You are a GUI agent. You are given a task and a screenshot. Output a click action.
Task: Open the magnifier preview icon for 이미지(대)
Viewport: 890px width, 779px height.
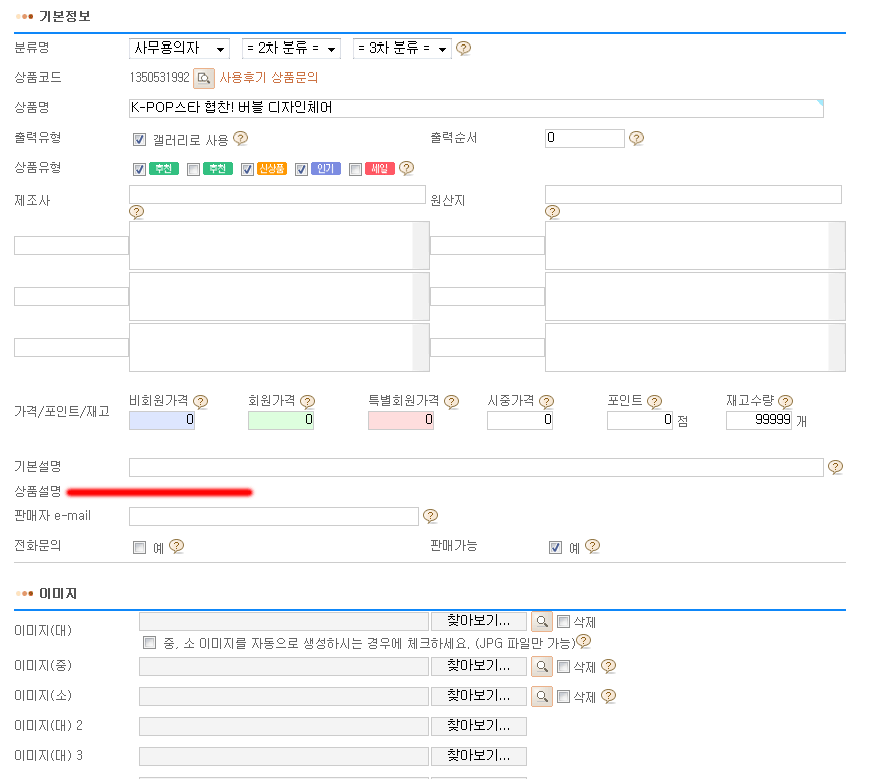click(x=541, y=622)
